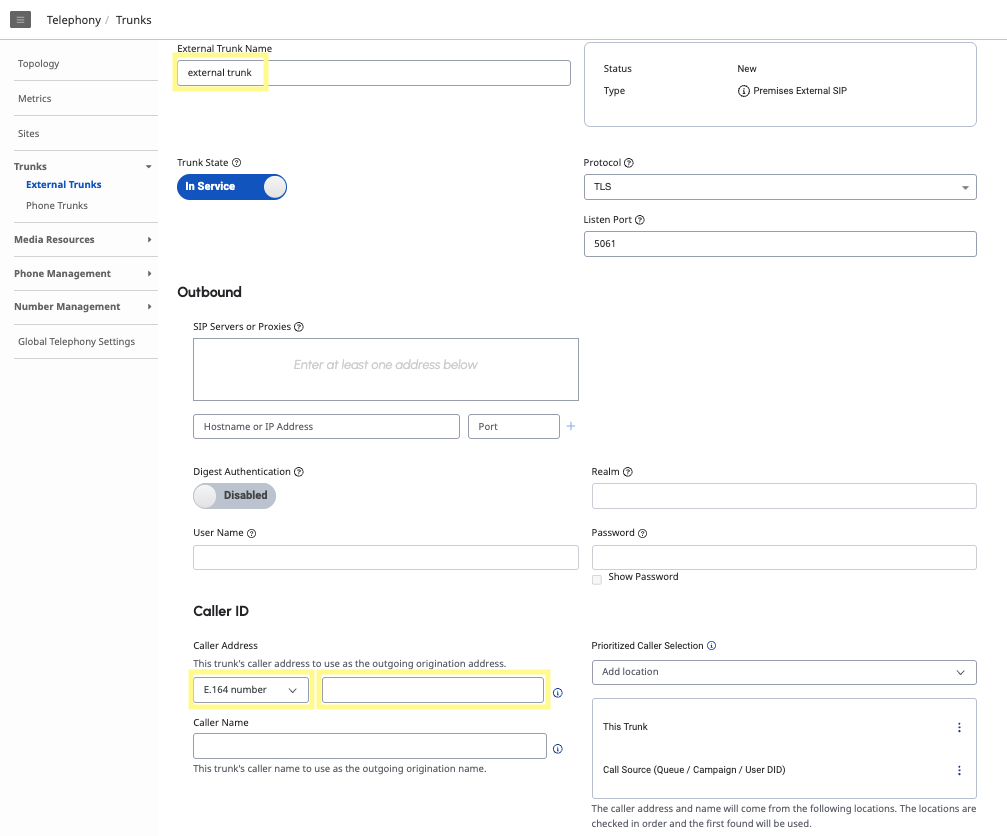
Task: Open the Protocol TLS dropdown
Action: tap(779, 187)
